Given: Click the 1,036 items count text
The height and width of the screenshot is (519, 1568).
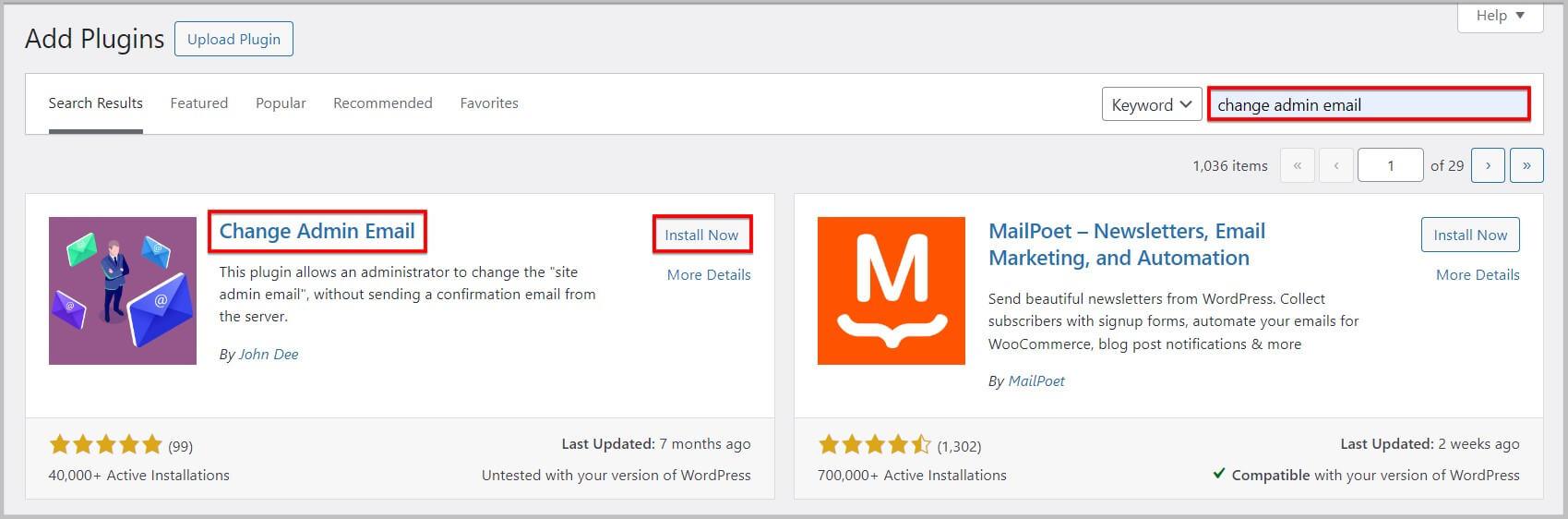Looking at the screenshot, I should 1230,166.
